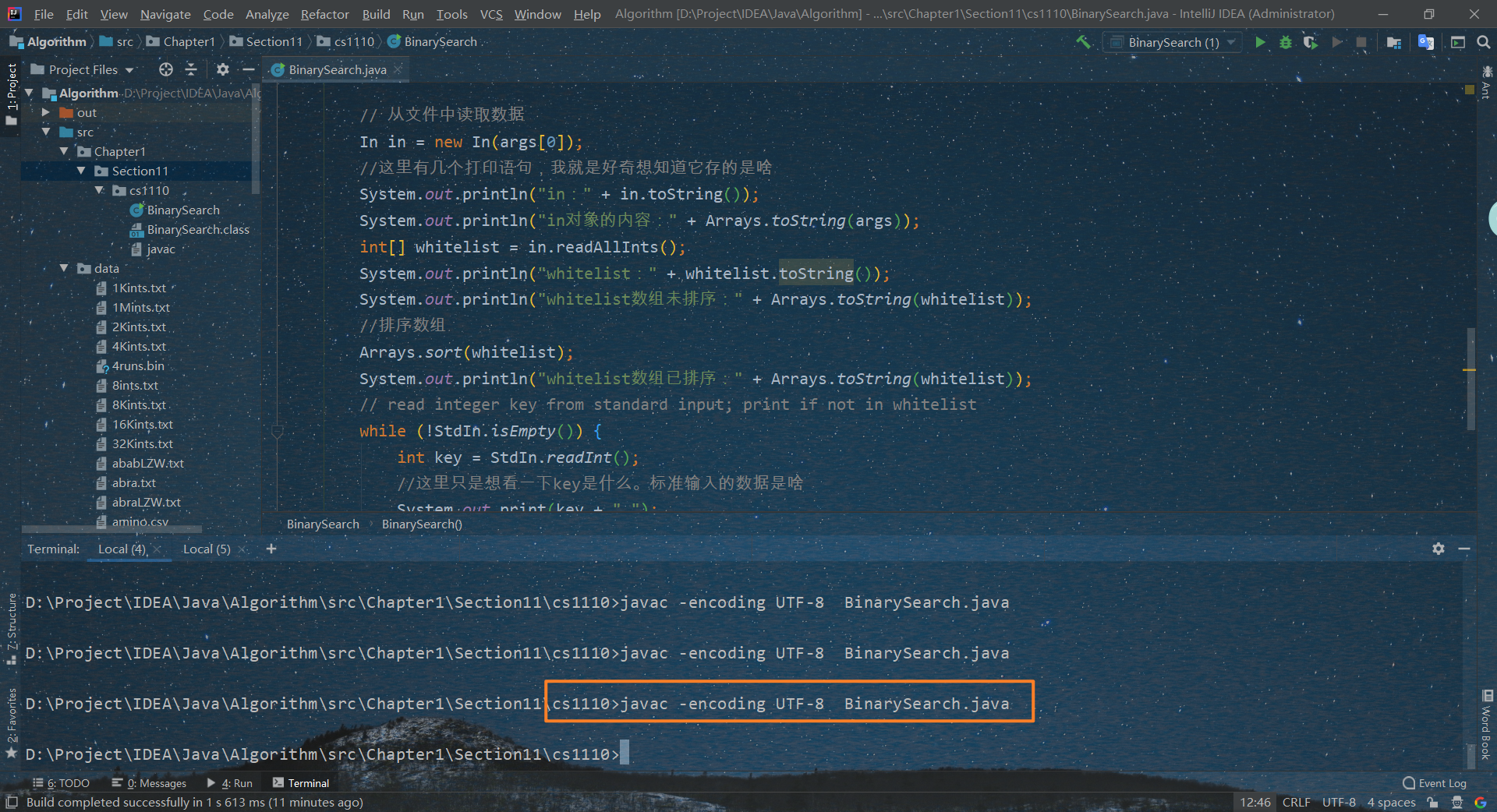Open the File menu
The width and height of the screenshot is (1497, 812).
pyautogui.click(x=44, y=14)
